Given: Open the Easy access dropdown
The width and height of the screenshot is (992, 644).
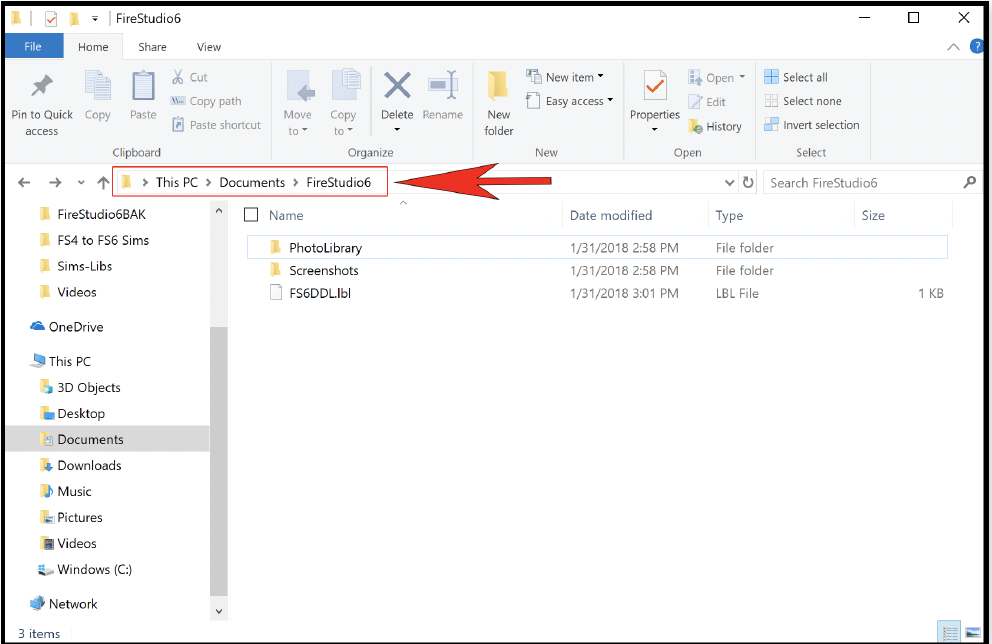Looking at the screenshot, I should 569,101.
